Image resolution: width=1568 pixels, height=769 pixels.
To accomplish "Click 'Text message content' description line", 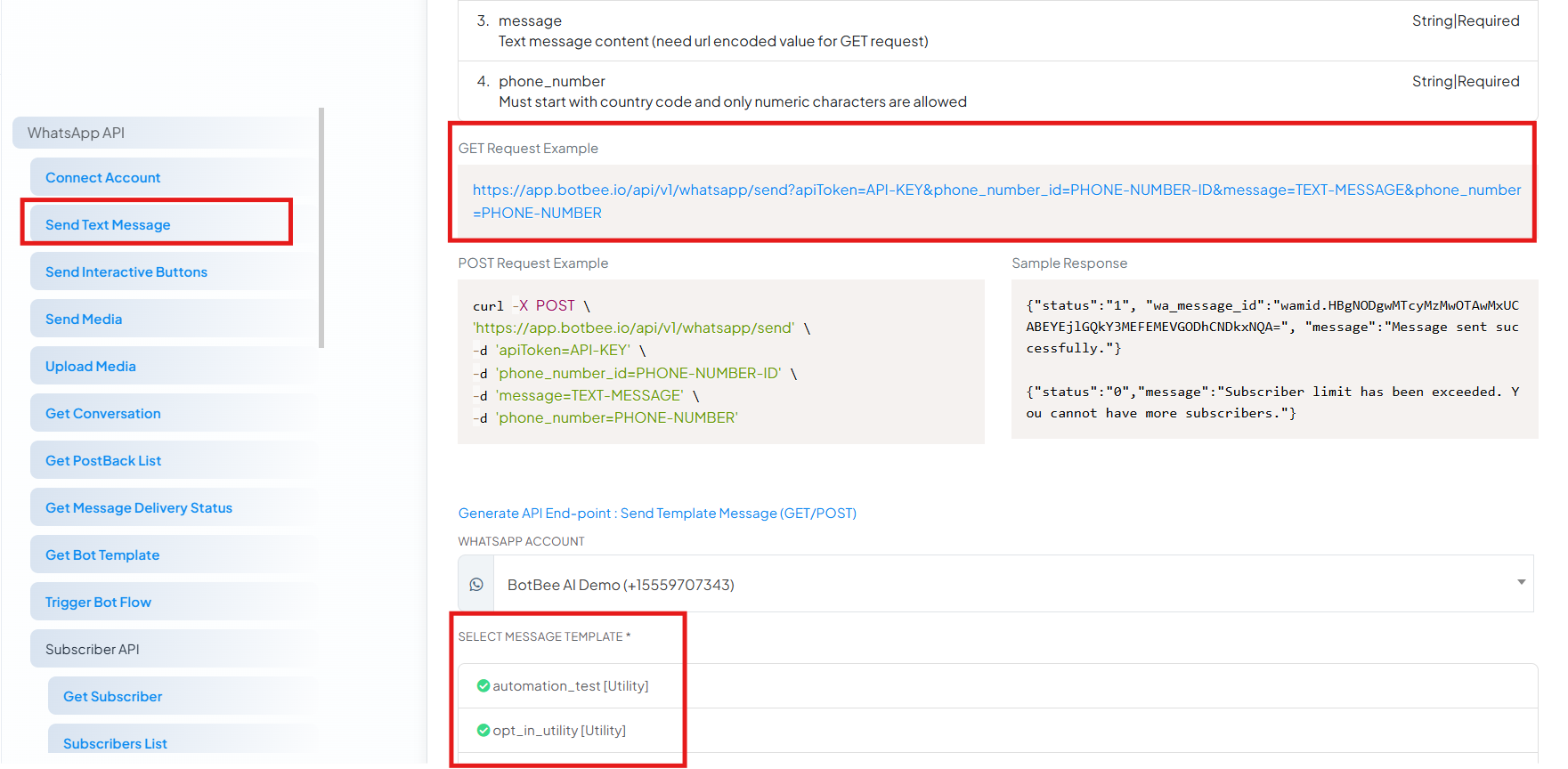I will point(713,41).
